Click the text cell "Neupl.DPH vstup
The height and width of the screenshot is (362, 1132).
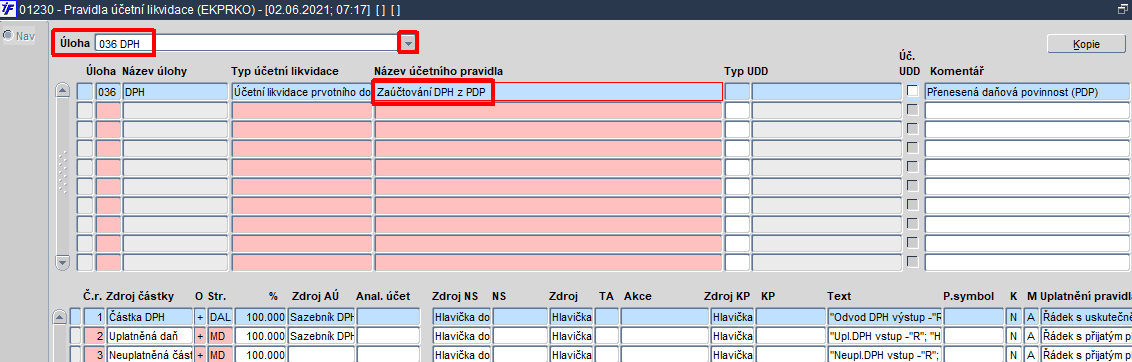click(885, 355)
